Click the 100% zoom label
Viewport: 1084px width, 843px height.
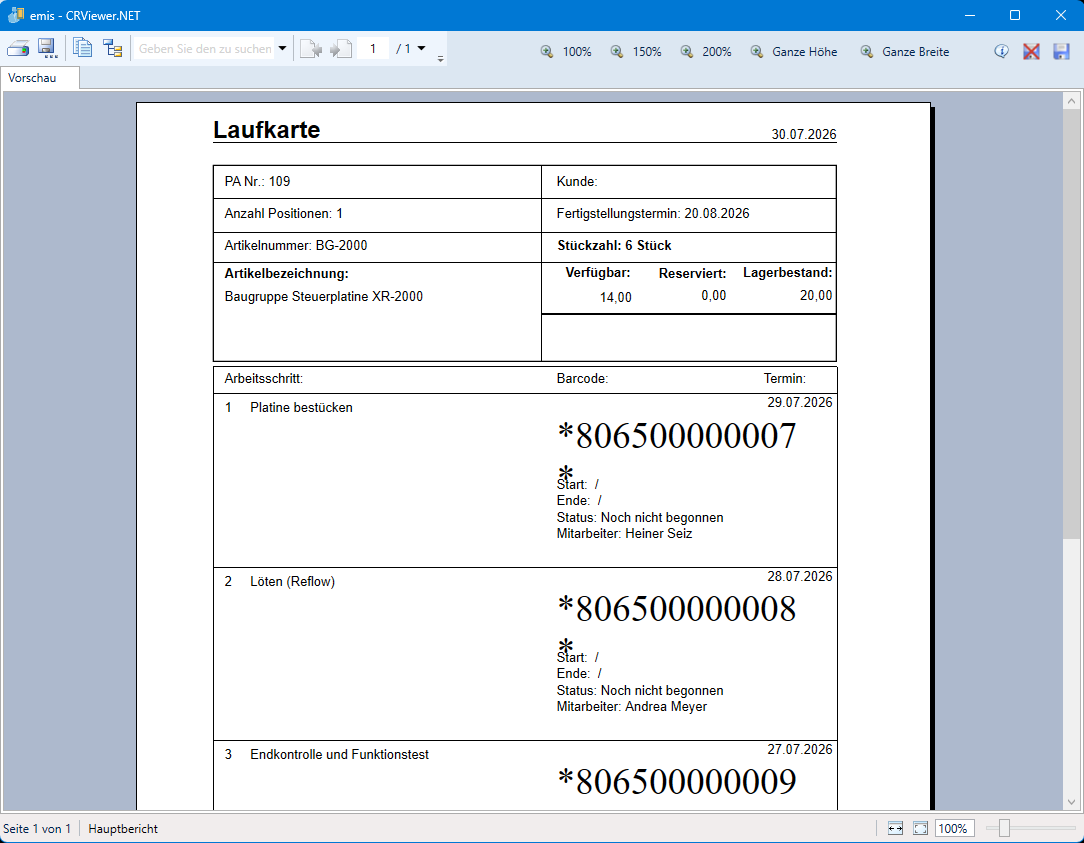point(577,52)
